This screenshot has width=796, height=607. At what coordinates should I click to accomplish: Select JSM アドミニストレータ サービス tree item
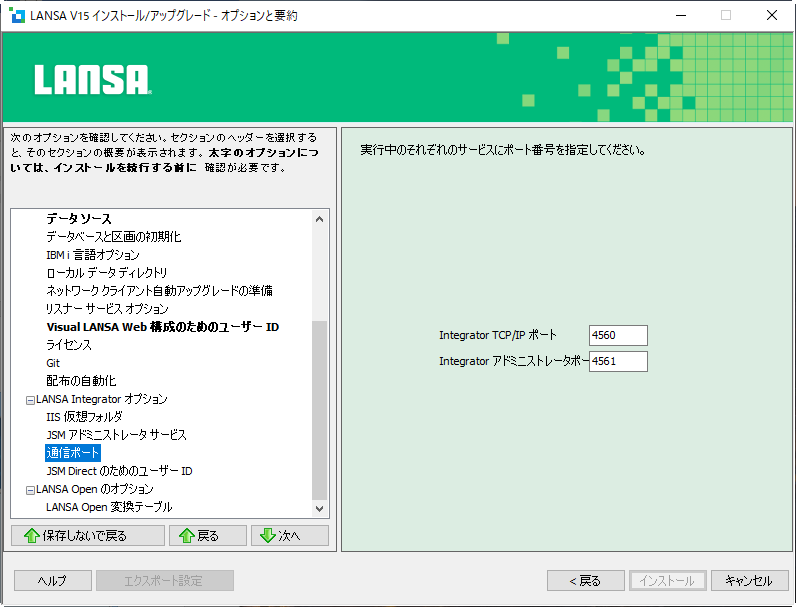coord(116,435)
